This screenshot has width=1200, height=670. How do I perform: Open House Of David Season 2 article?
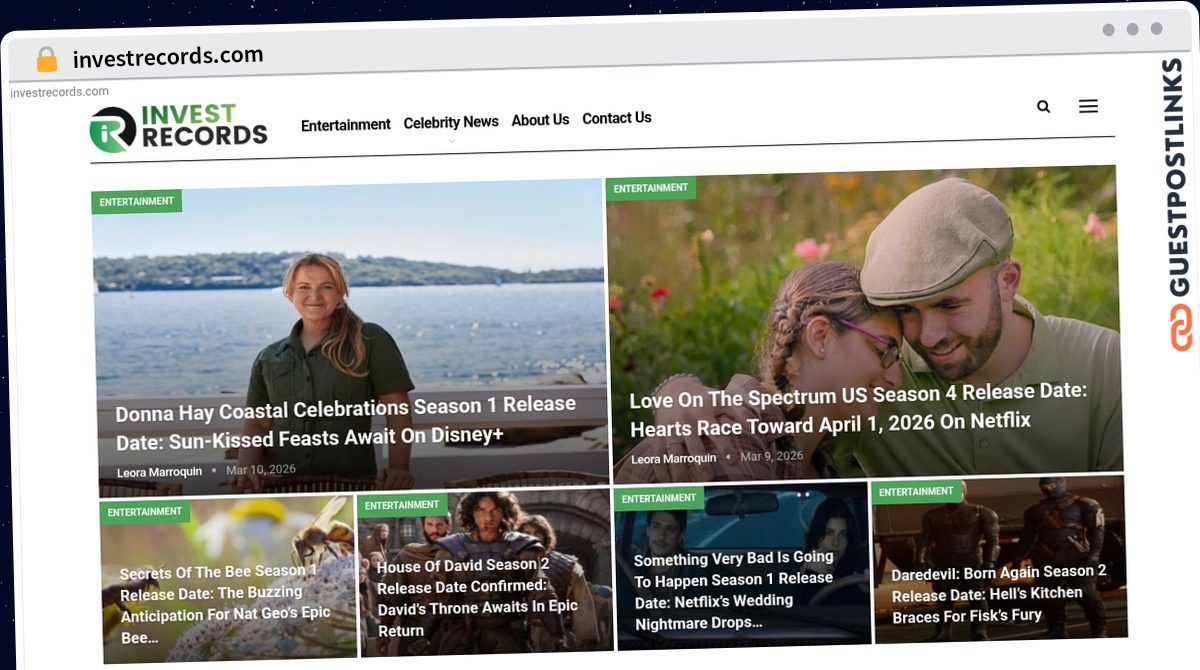point(478,598)
